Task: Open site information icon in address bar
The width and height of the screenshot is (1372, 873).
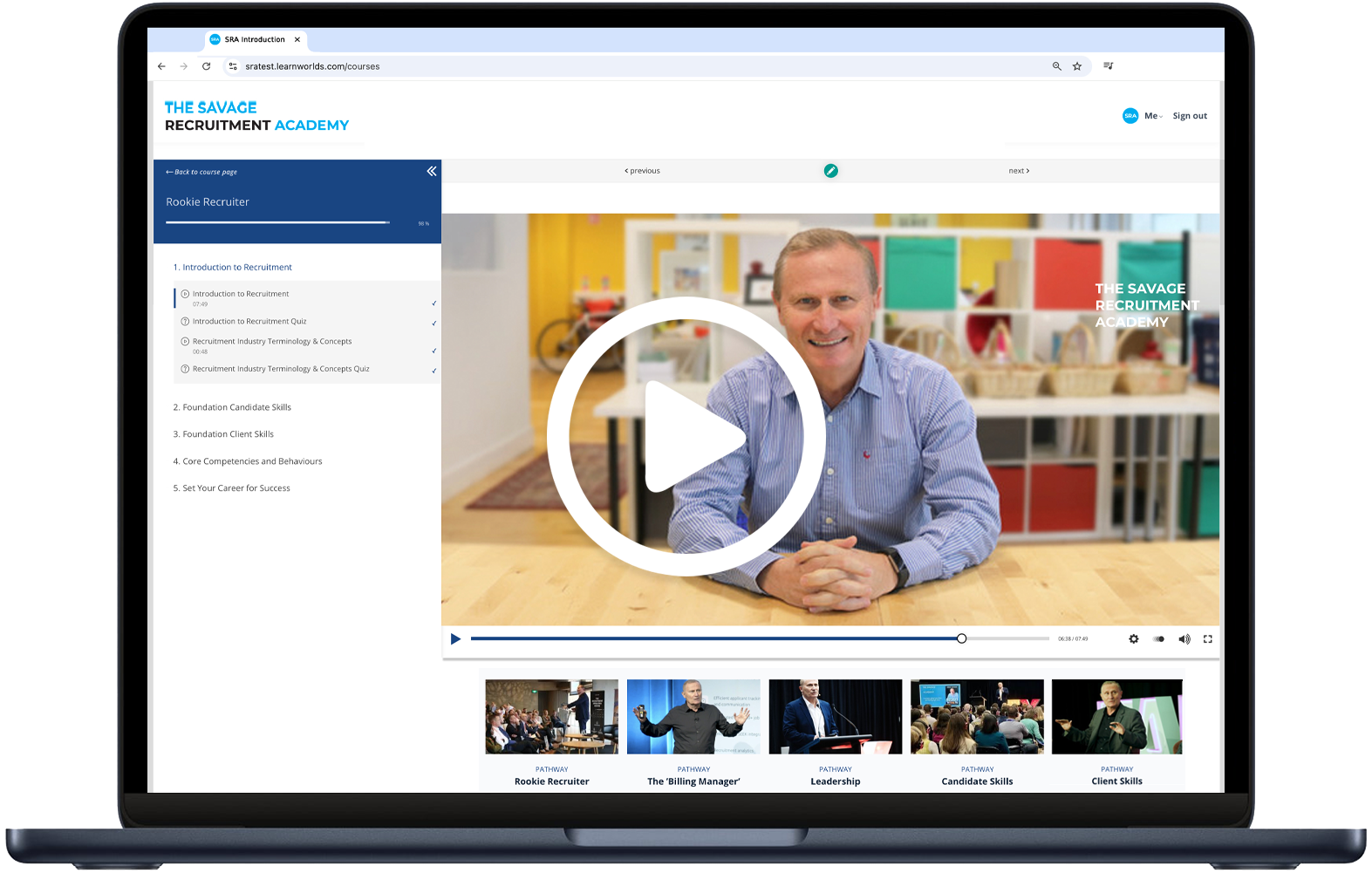Action: pos(233,66)
